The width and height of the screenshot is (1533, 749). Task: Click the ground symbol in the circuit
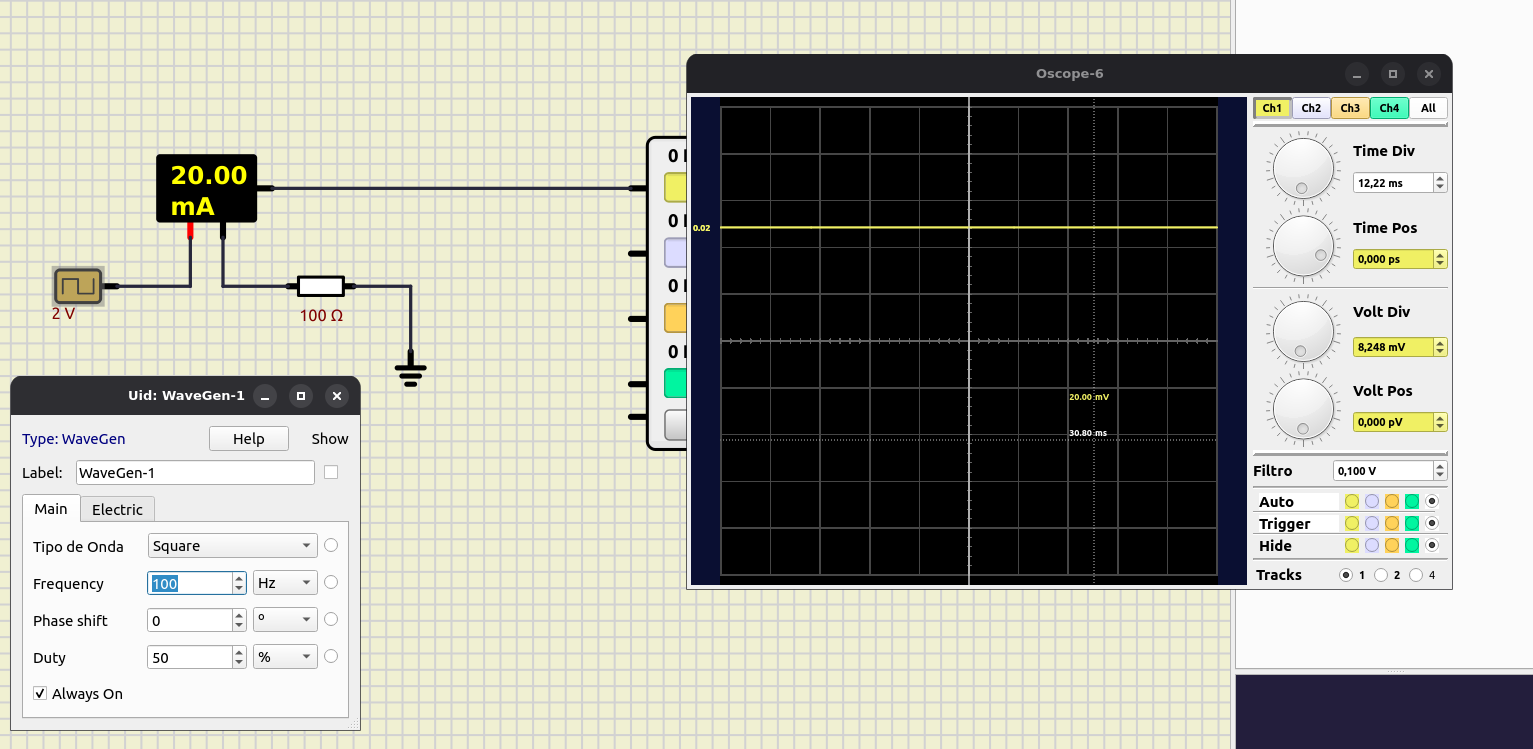tap(411, 370)
